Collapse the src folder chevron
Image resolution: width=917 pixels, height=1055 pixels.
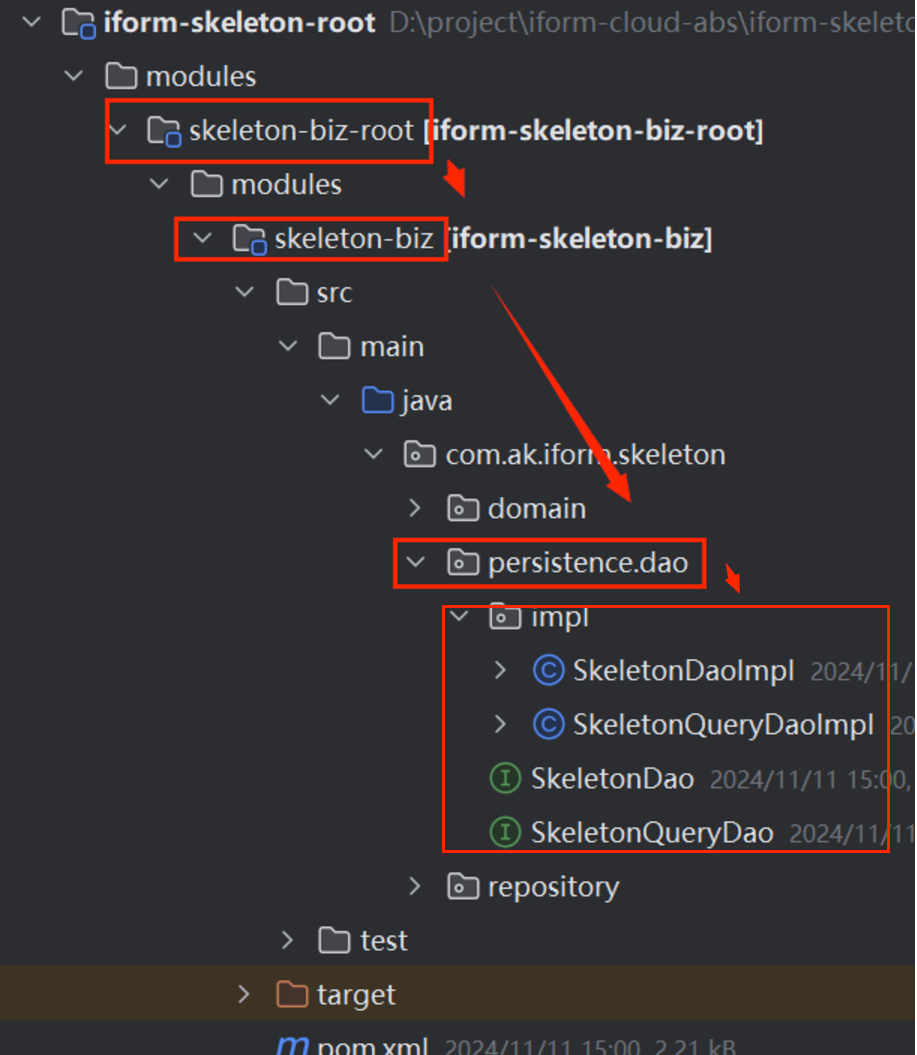tap(244, 293)
